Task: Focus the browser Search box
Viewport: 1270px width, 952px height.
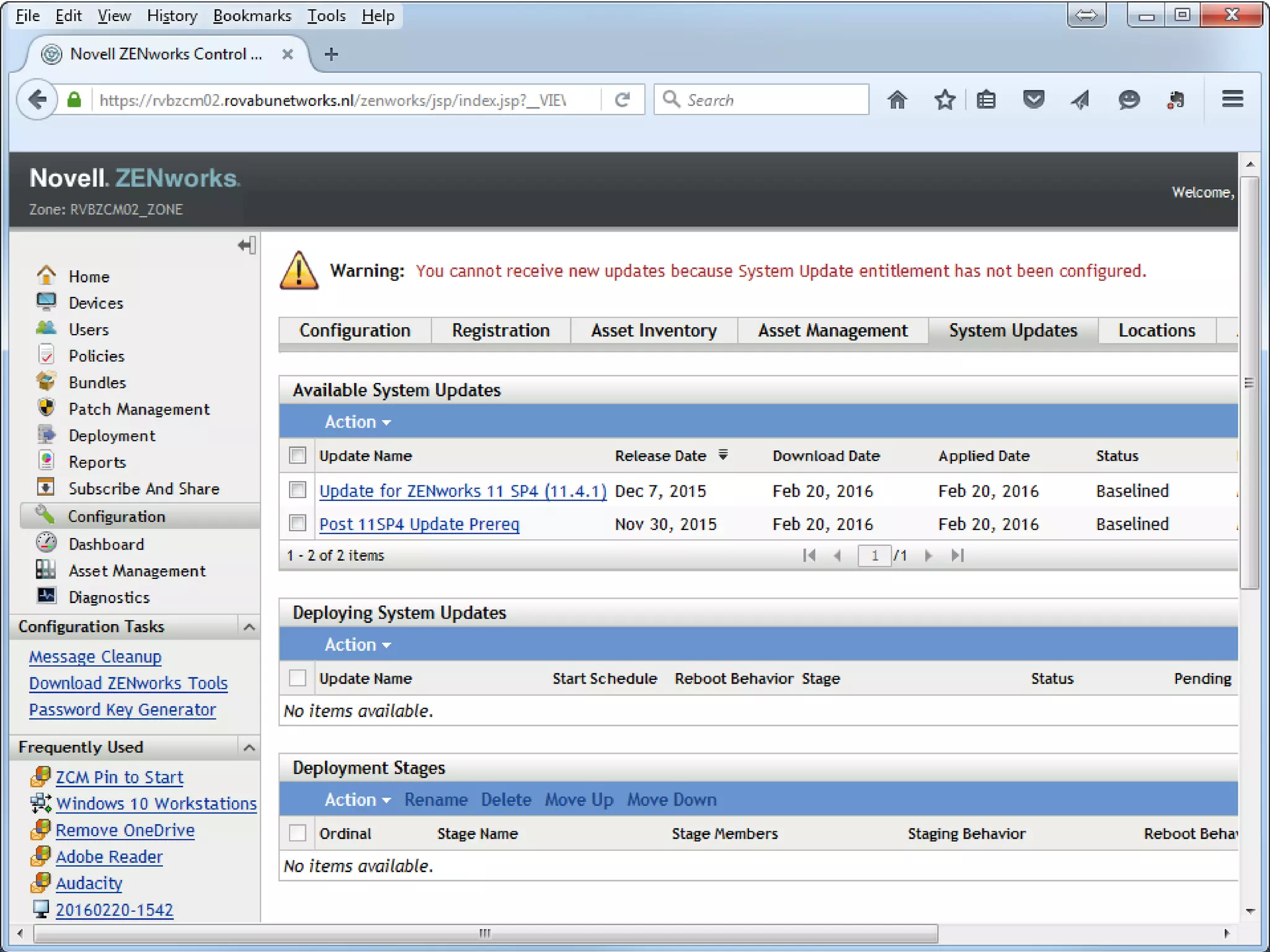Action: (x=762, y=100)
